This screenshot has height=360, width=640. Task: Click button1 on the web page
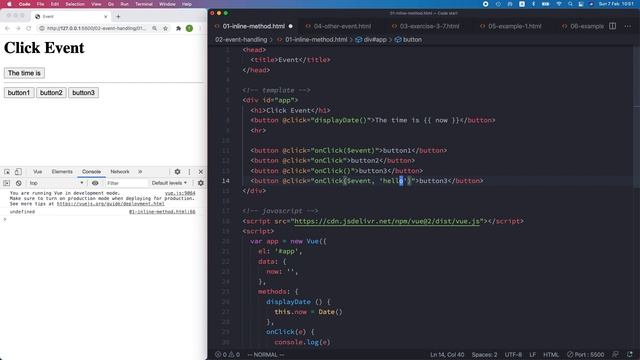pos(19,93)
